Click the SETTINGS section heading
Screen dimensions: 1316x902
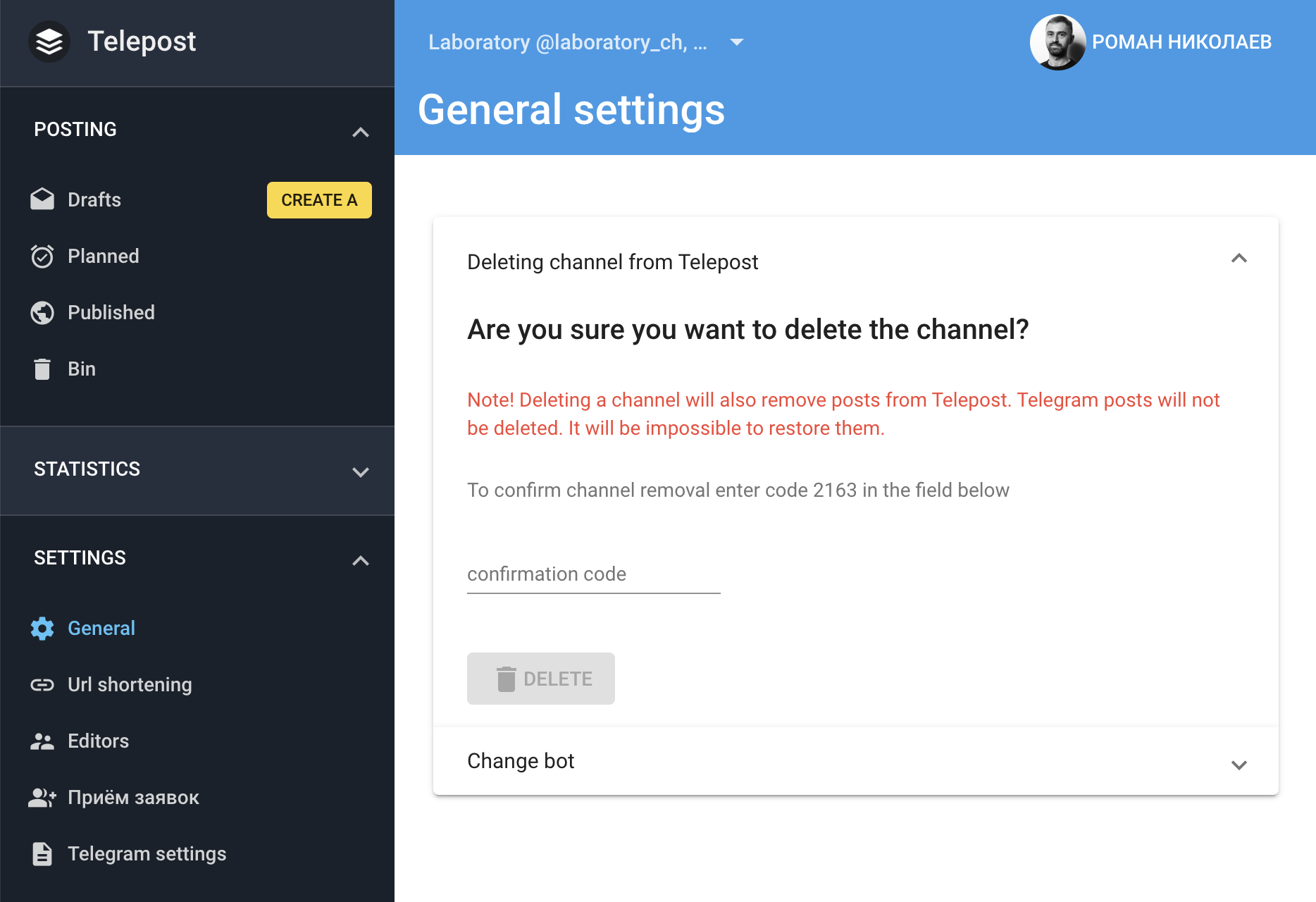click(80, 557)
